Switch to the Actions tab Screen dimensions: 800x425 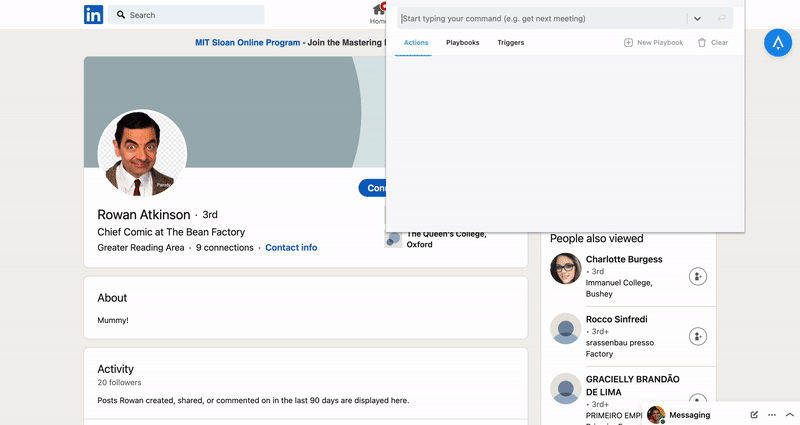(416, 43)
